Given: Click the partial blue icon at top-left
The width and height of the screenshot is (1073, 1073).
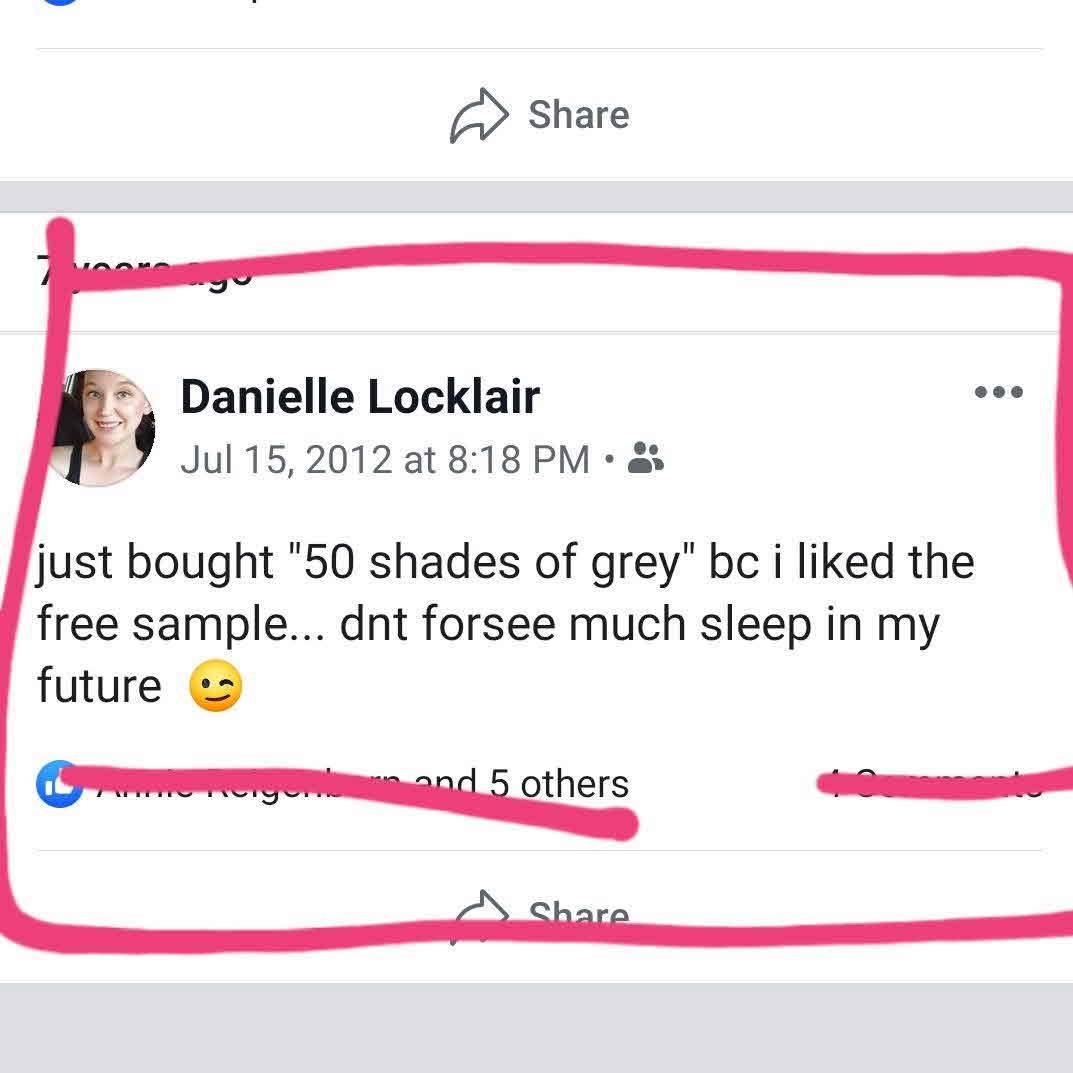Looking at the screenshot, I should 58,3.
